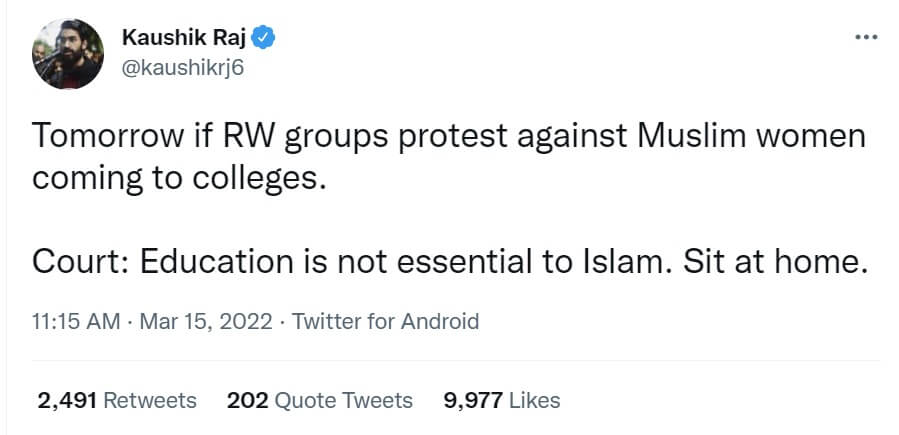Show who liked via Likes label
Image resolution: width=899 pixels, height=435 pixels.
coord(534,401)
